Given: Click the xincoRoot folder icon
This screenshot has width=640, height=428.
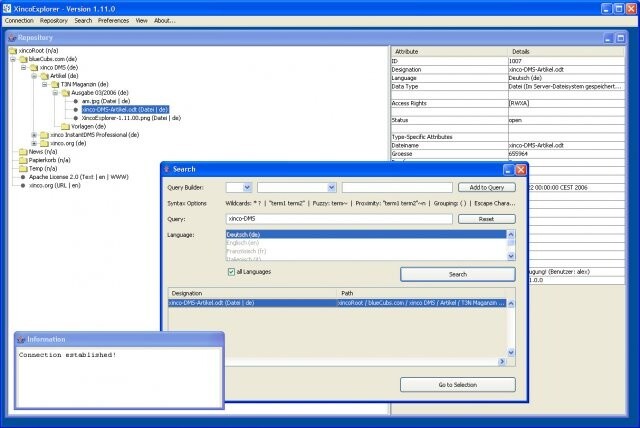Looking at the screenshot, I should [13, 51].
